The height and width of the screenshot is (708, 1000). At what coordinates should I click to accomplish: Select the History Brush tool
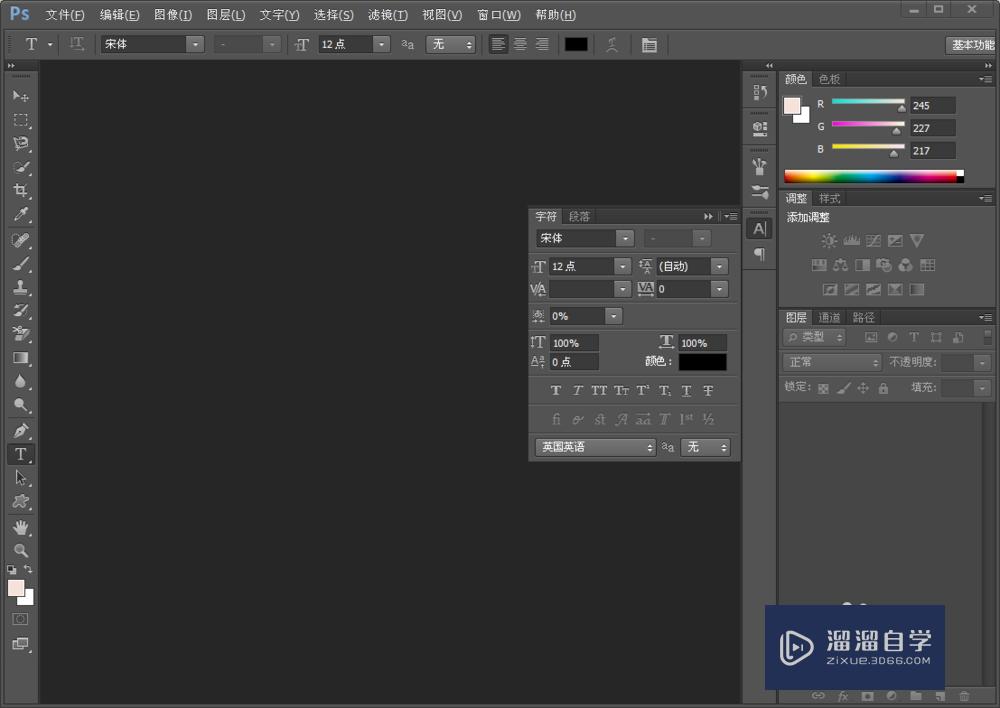(20, 311)
